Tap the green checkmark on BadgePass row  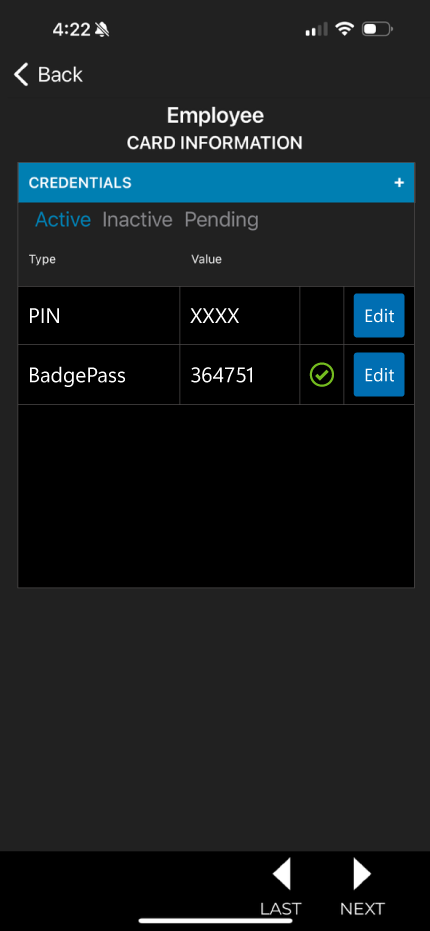322,375
